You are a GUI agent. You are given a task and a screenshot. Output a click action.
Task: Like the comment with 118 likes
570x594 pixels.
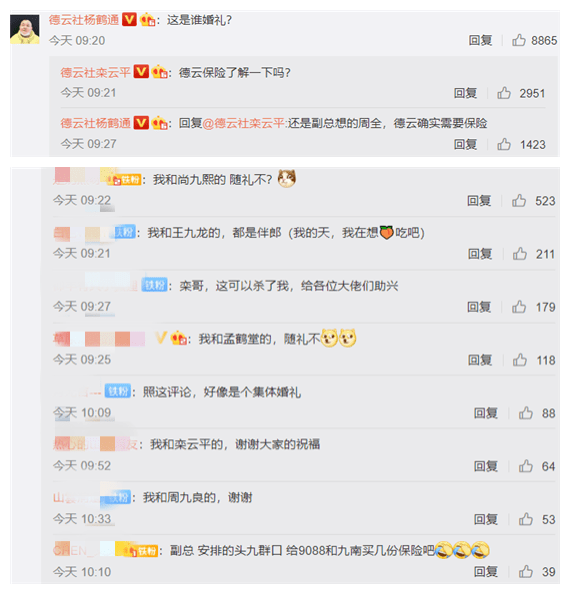tap(520, 360)
